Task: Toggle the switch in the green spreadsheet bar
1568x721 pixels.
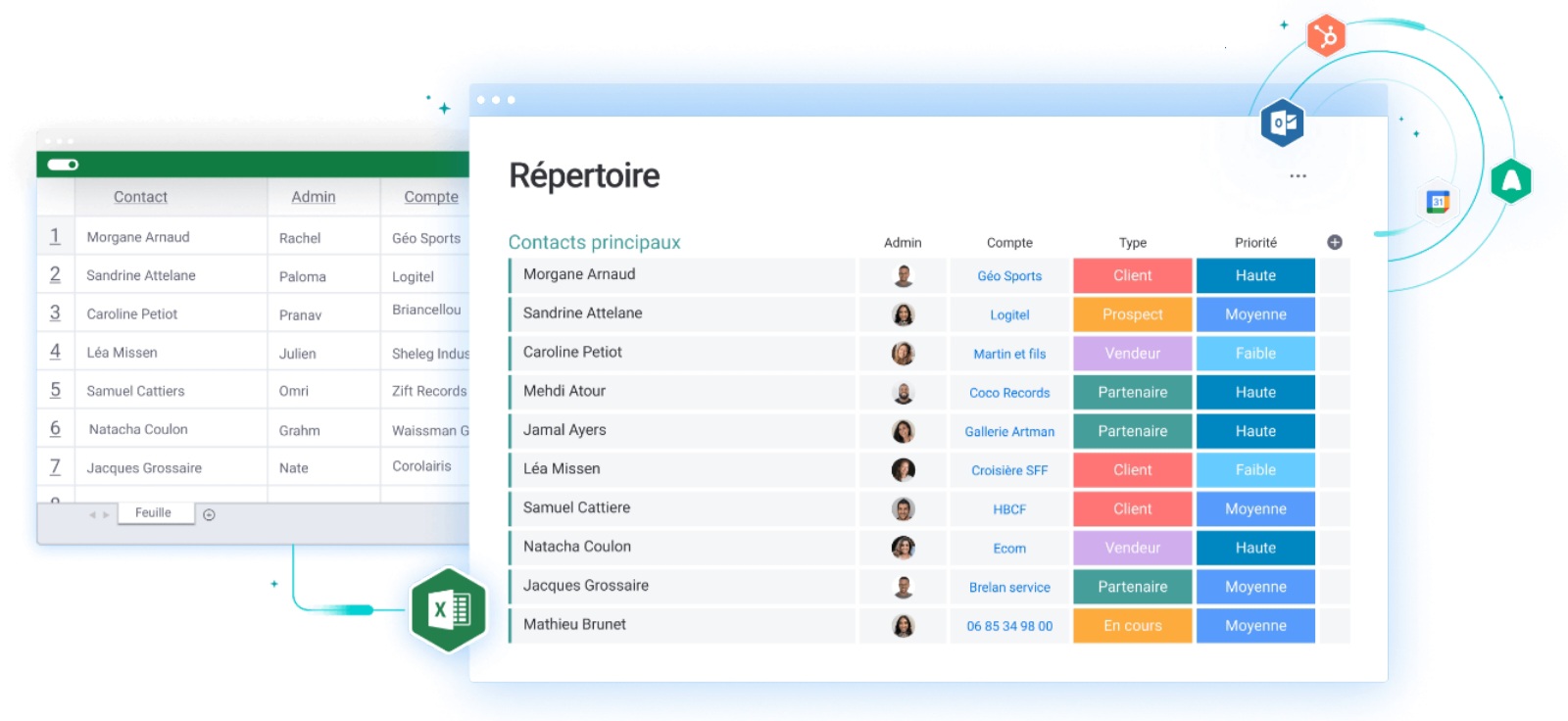Action: (63, 165)
